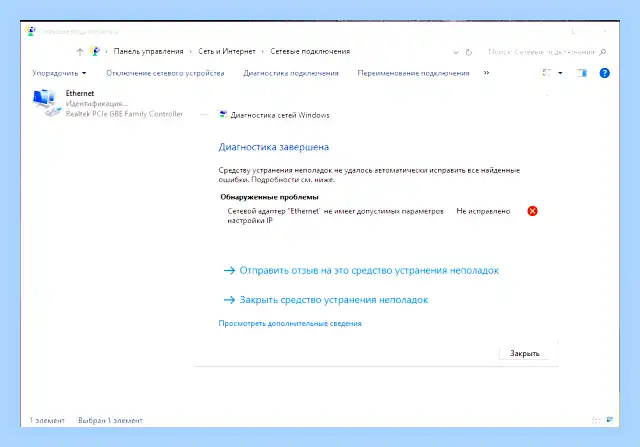Click the up-arrow navigation icon

click(x=80, y=52)
